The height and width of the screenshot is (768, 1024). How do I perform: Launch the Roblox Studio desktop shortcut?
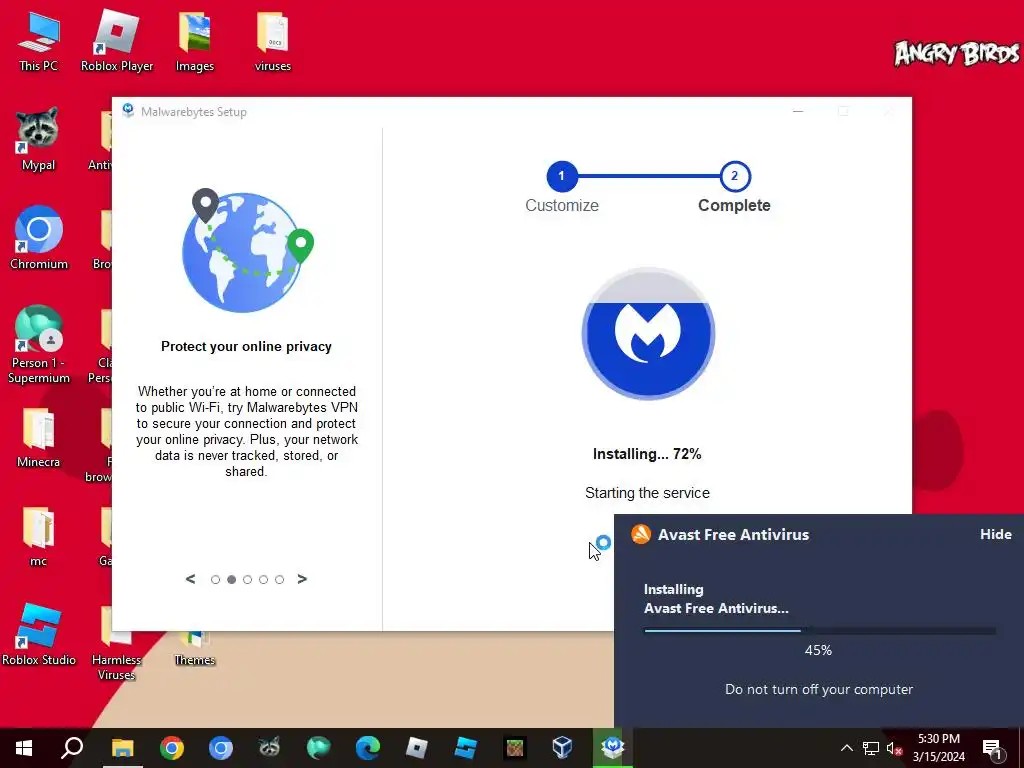39,634
